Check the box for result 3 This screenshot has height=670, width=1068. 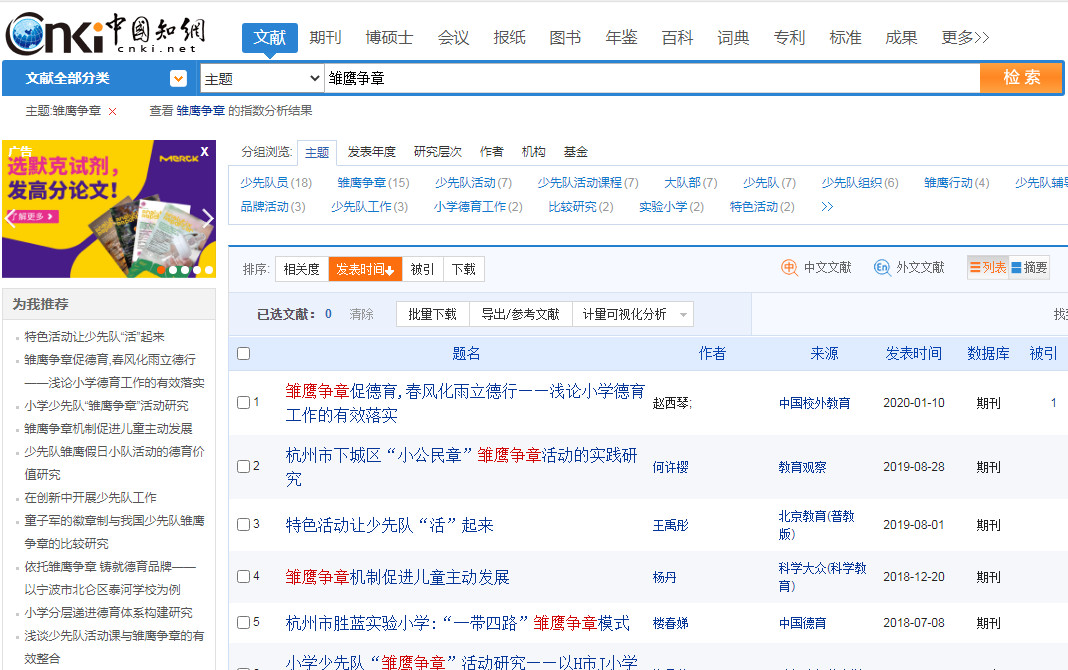pos(243,525)
